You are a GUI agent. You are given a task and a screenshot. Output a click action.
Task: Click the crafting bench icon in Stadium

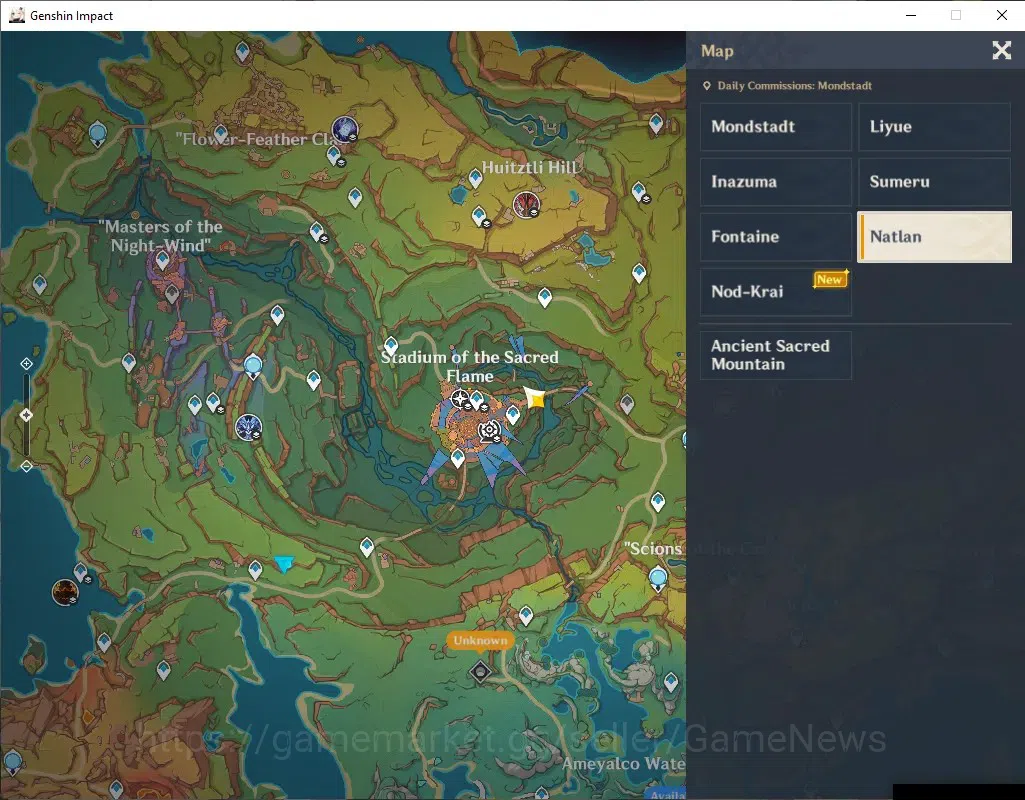point(488,431)
